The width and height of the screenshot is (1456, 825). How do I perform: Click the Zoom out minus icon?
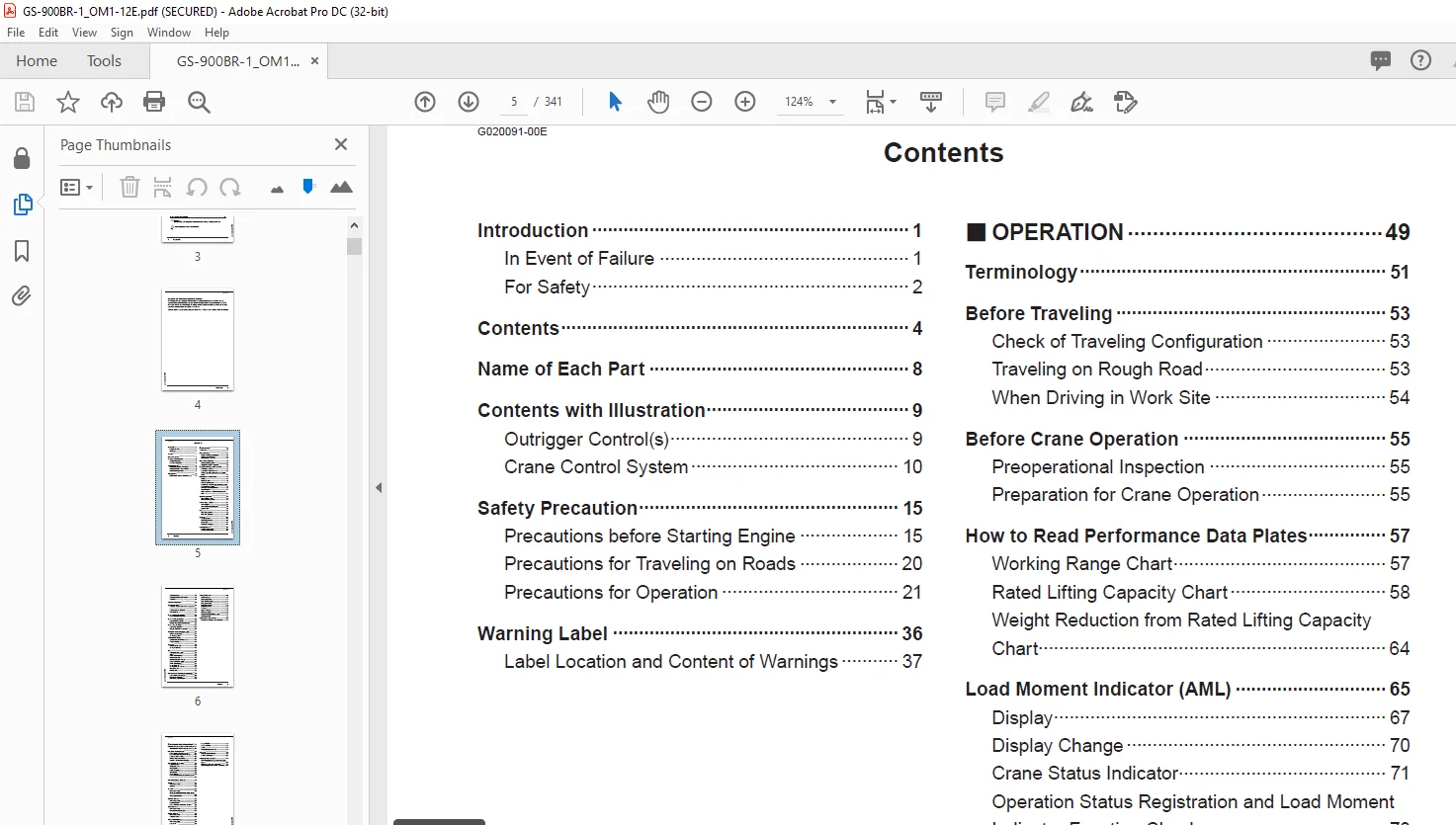click(x=702, y=102)
